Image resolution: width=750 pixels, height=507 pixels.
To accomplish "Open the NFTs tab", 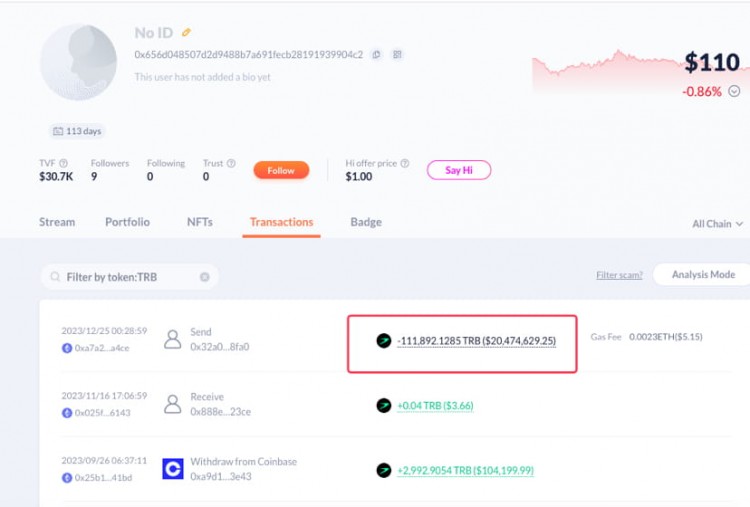I will (x=199, y=222).
